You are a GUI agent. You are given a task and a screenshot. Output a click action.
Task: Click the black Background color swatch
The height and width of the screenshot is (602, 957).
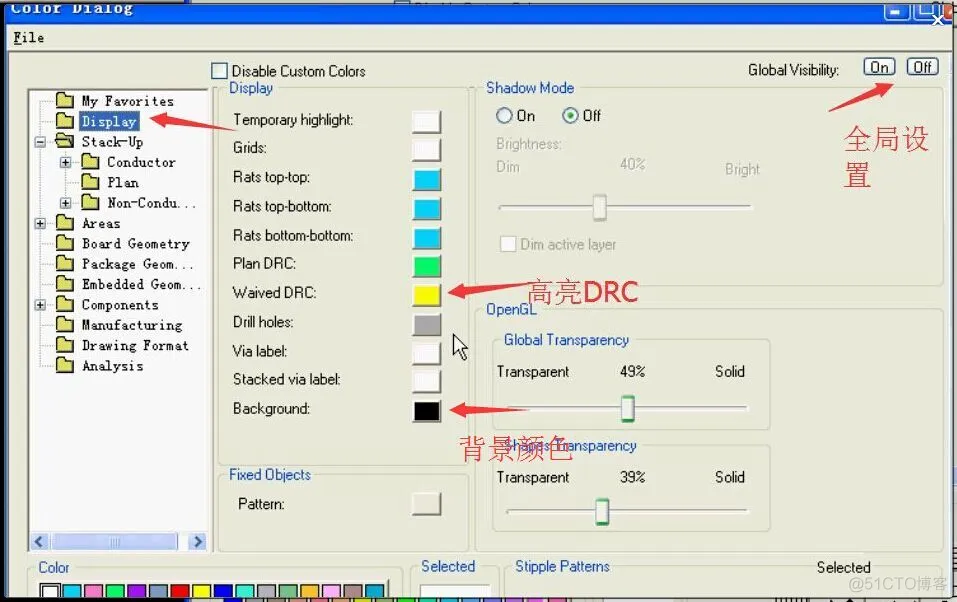pos(426,411)
